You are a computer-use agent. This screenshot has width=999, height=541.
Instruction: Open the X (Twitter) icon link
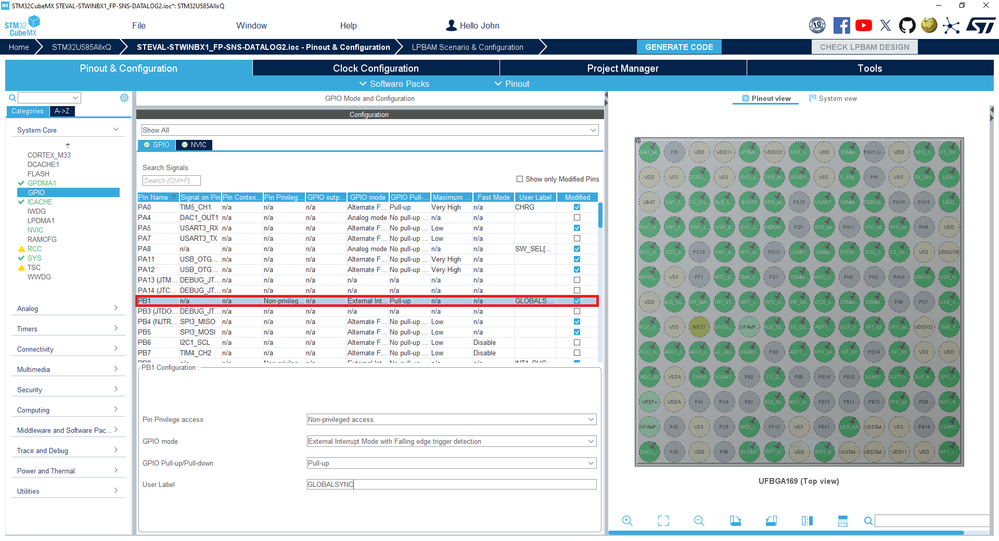(x=886, y=25)
